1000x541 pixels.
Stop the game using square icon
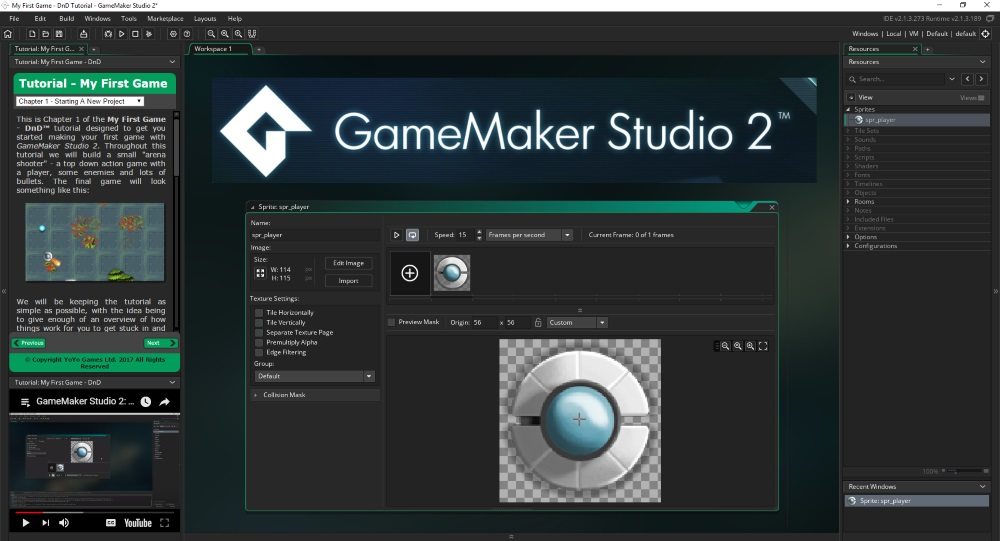tap(135, 34)
